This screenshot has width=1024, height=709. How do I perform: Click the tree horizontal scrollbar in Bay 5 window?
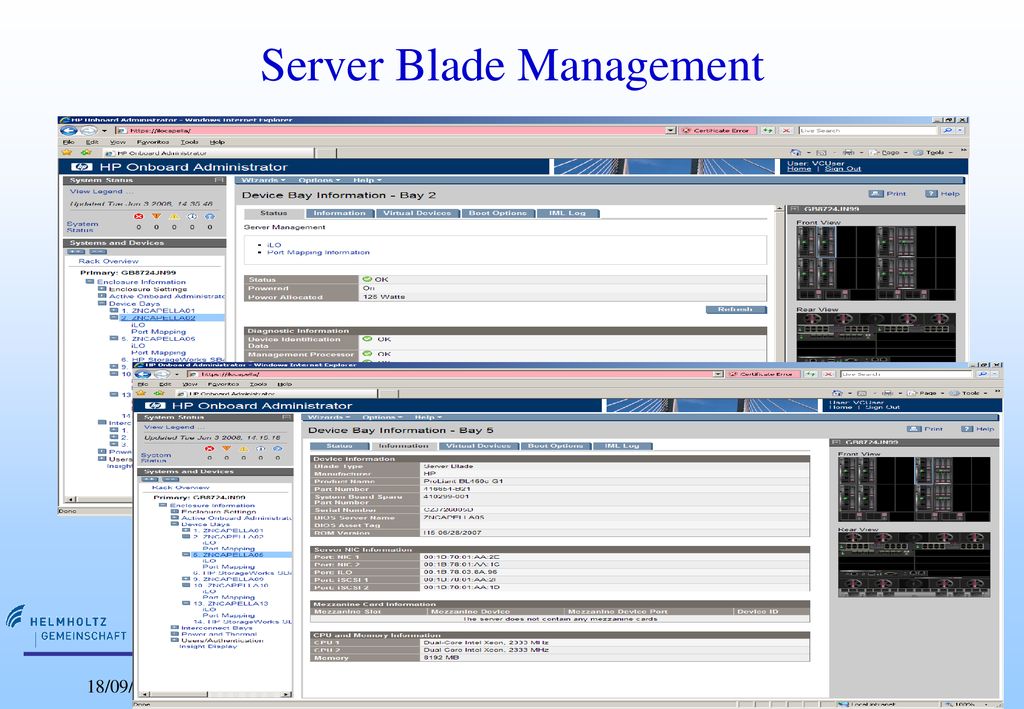pos(216,695)
